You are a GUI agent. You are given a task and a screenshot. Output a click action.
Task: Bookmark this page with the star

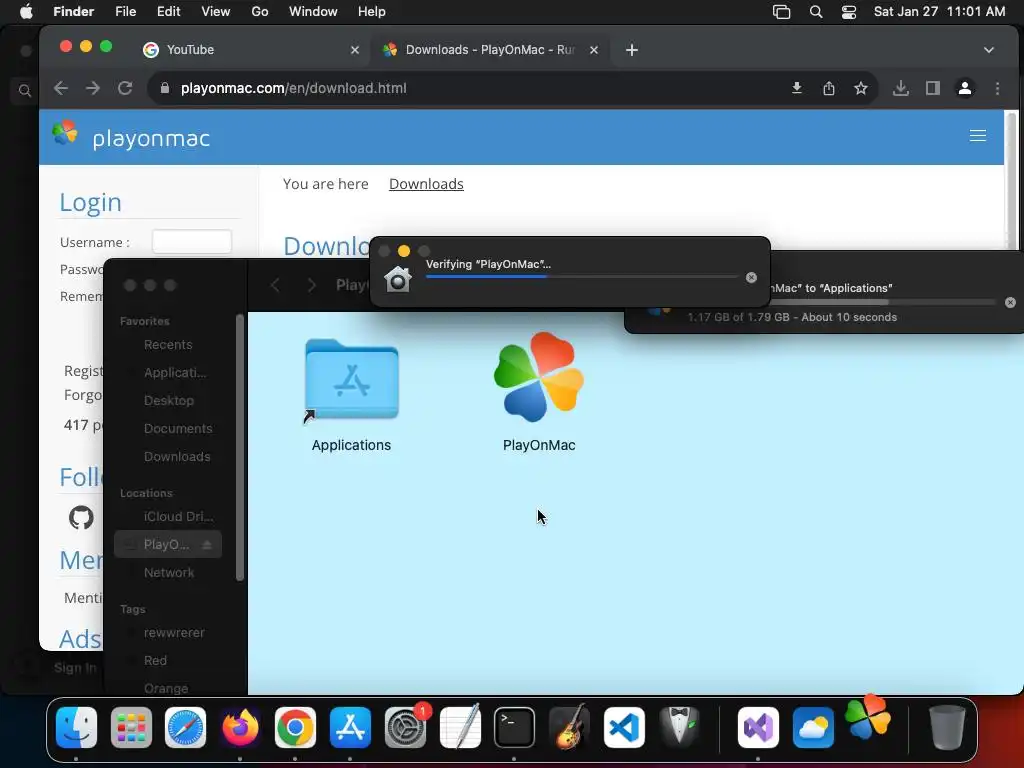pos(861,88)
